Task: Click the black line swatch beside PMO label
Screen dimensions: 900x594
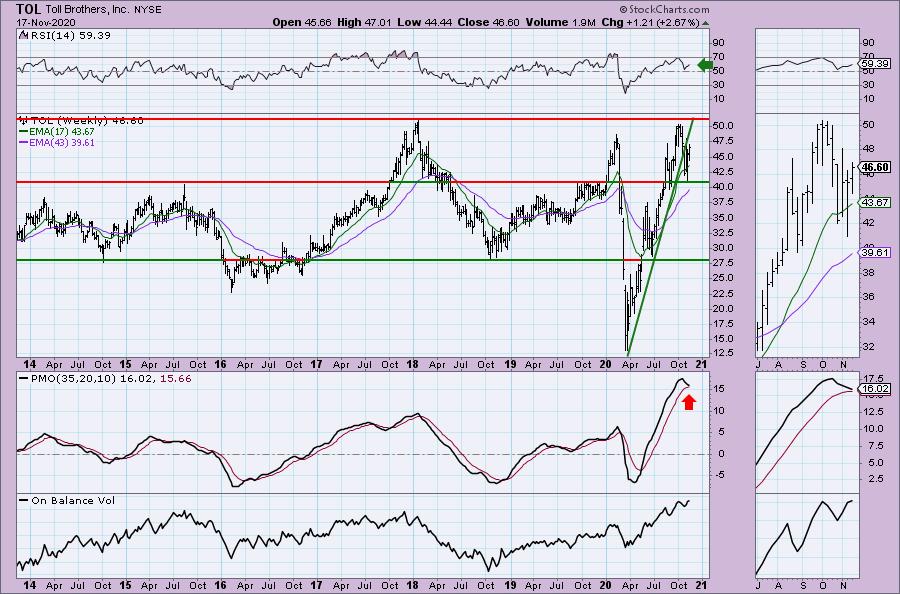Action: [24, 379]
